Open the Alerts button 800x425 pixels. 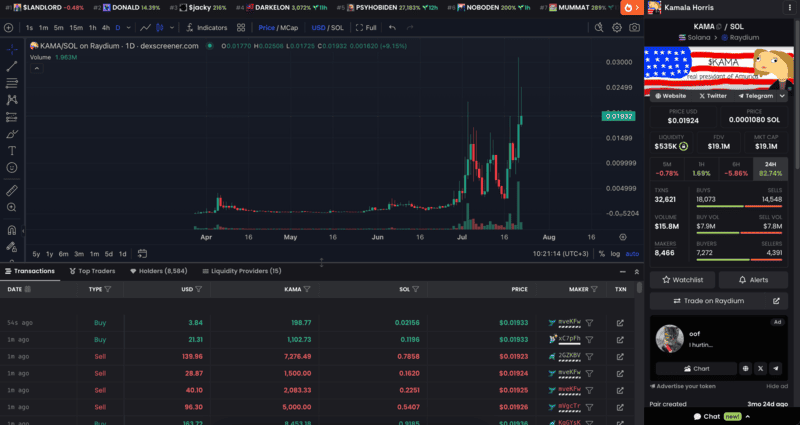(753, 280)
